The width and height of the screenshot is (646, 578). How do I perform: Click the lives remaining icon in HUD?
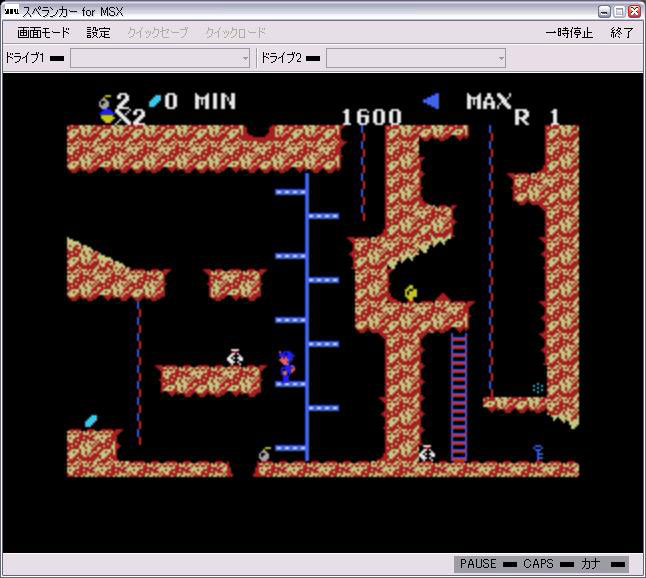point(108,117)
